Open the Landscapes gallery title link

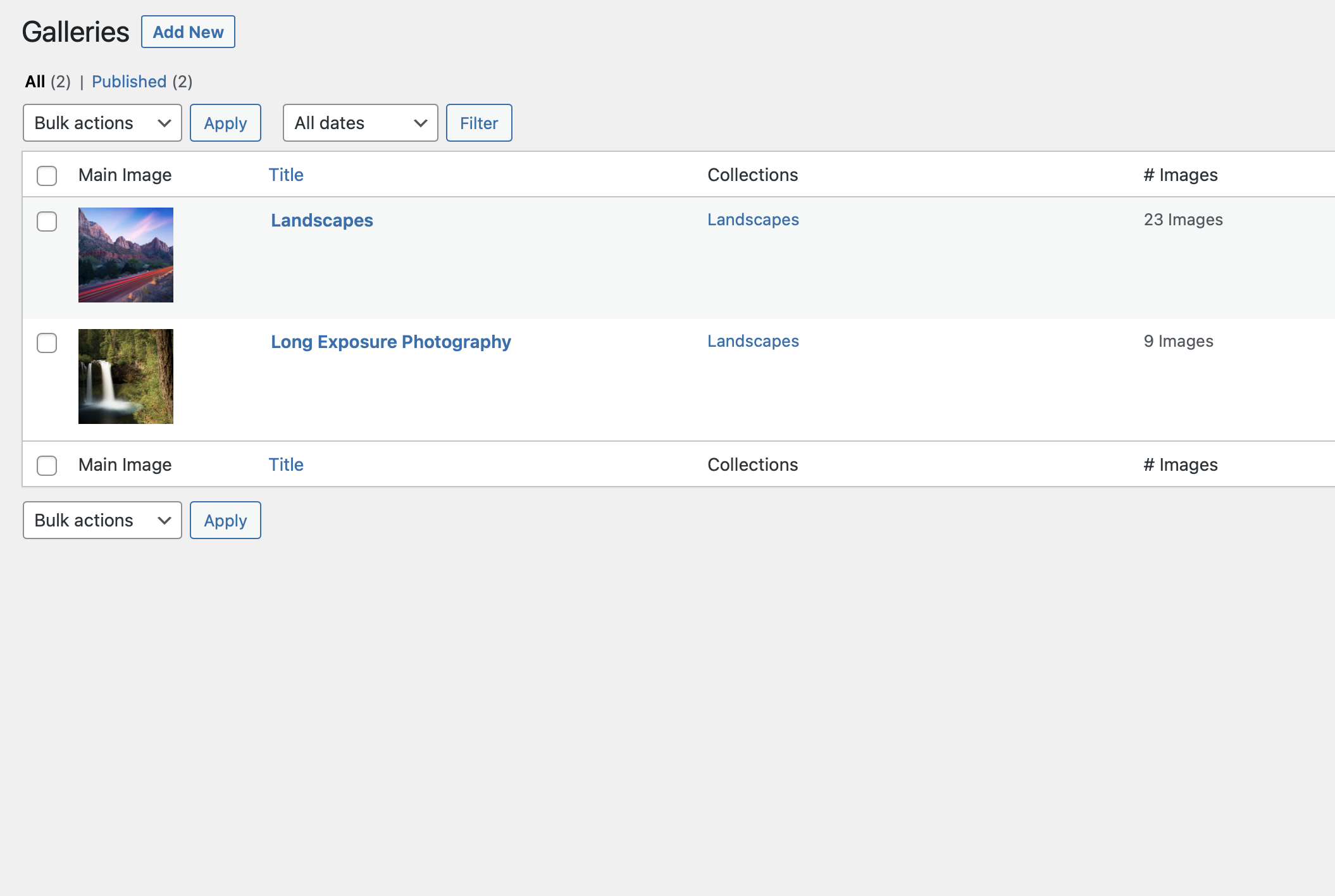point(322,220)
